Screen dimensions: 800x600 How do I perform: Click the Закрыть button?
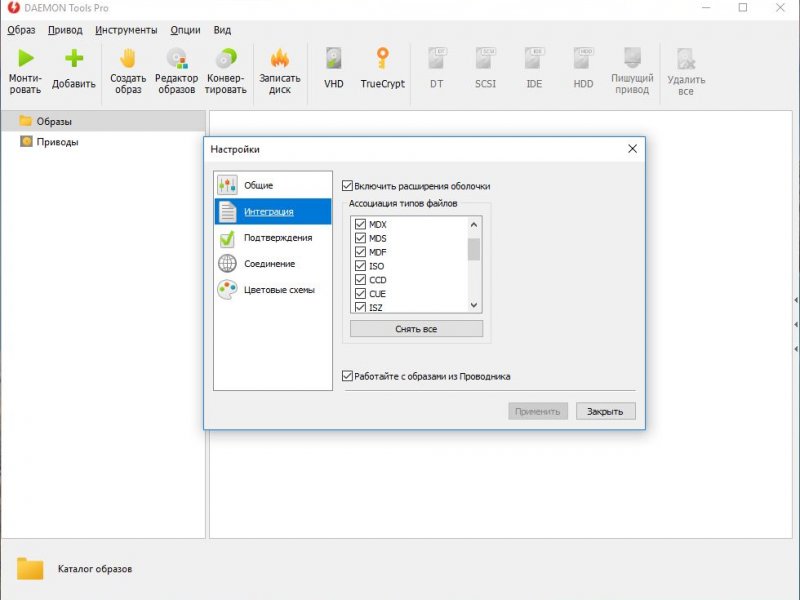pyautogui.click(x=606, y=411)
